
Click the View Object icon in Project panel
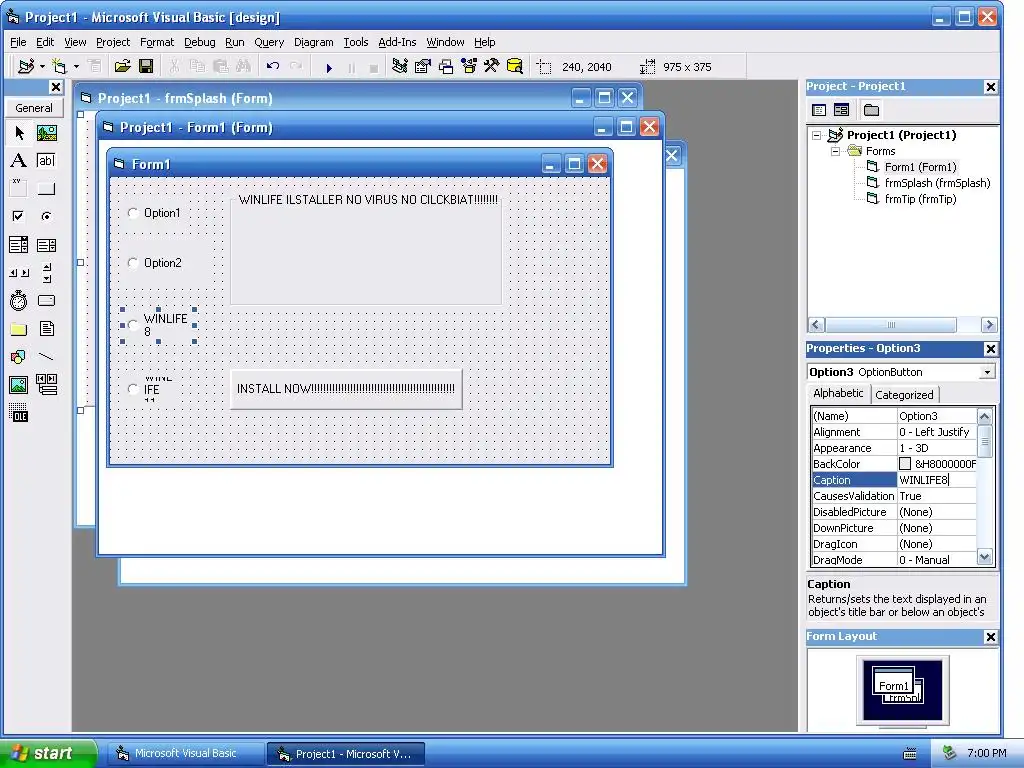click(x=841, y=110)
